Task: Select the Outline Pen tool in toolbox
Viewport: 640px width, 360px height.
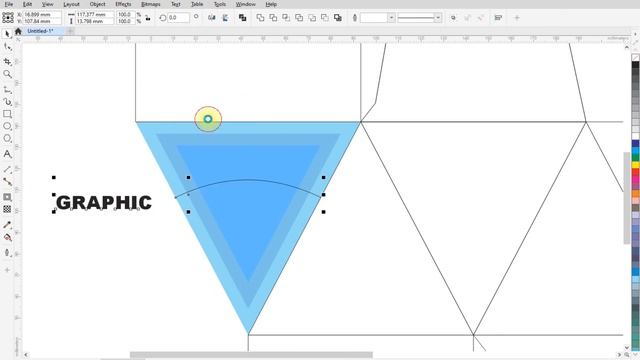Action: (x=7, y=253)
